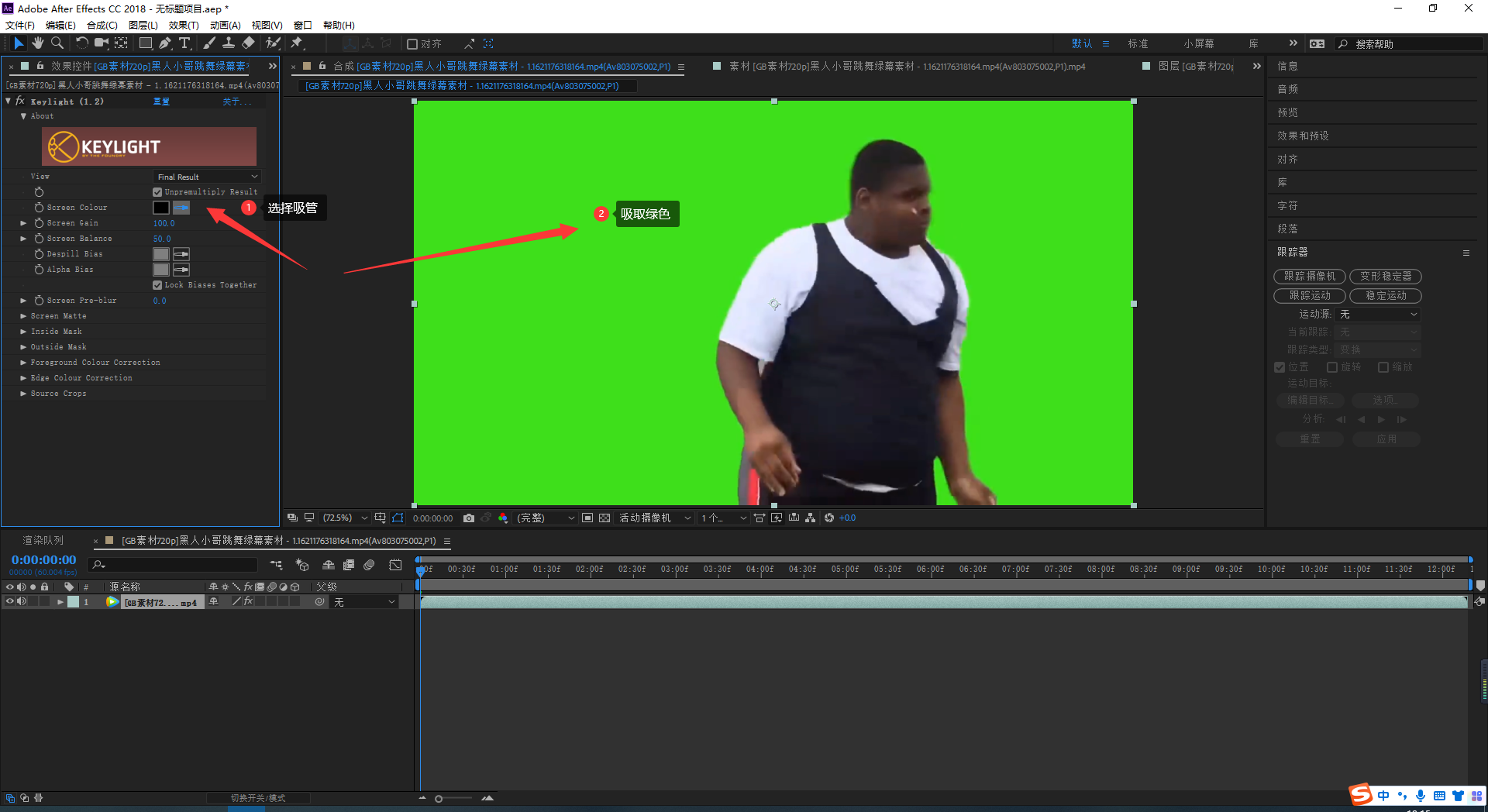1488x812 pixels.
Task: Toggle Lock Biases Together checkbox
Action: pyautogui.click(x=157, y=285)
